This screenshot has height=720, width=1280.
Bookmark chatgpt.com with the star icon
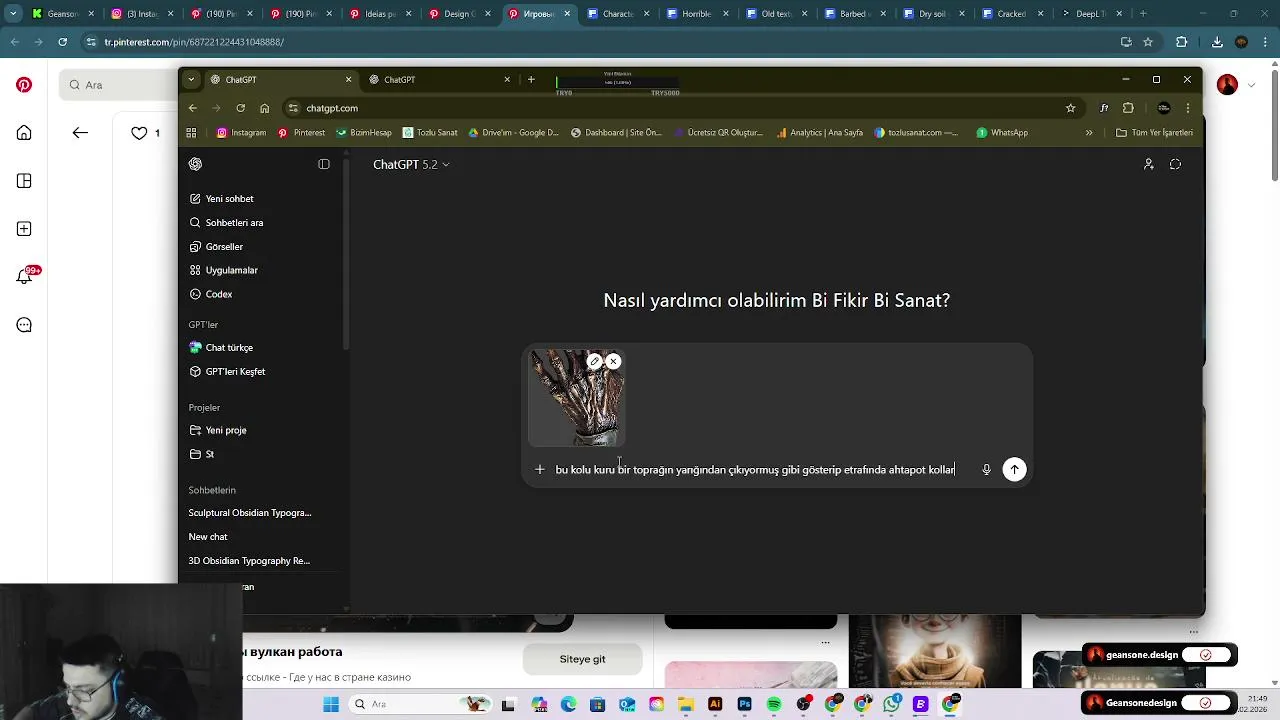point(1070,108)
